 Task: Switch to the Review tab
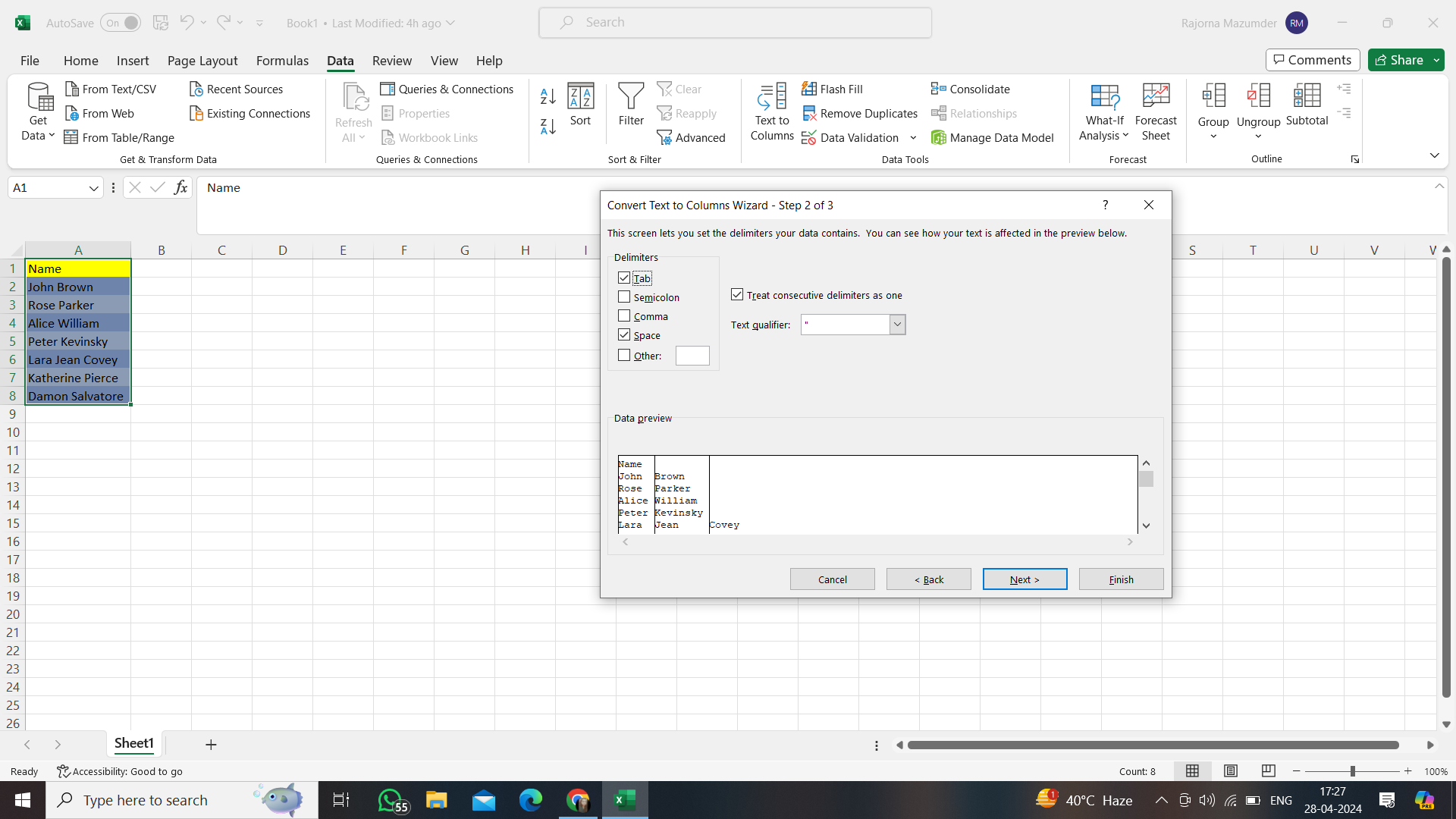click(392, 61)
